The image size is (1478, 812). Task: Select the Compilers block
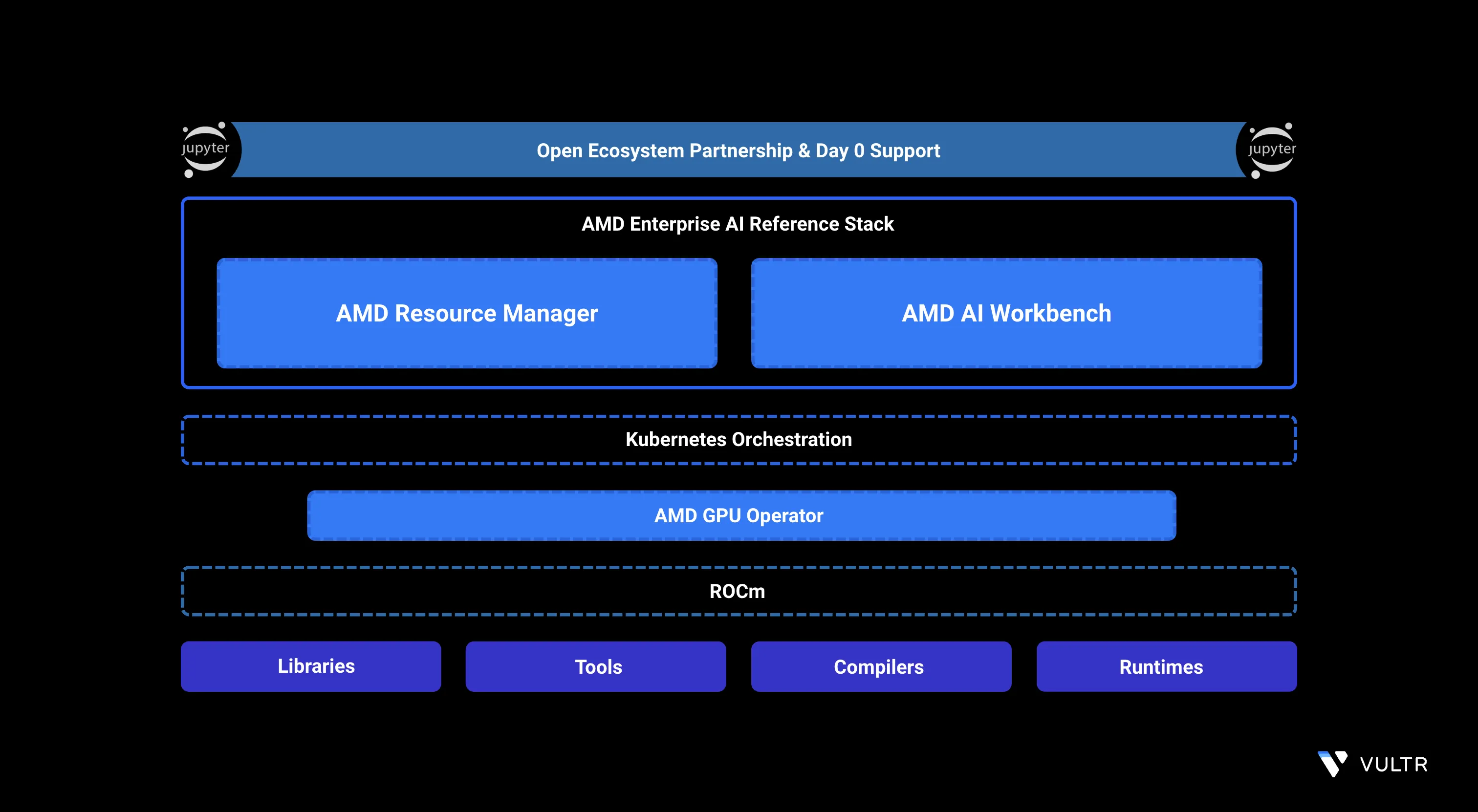click(881, 666)
